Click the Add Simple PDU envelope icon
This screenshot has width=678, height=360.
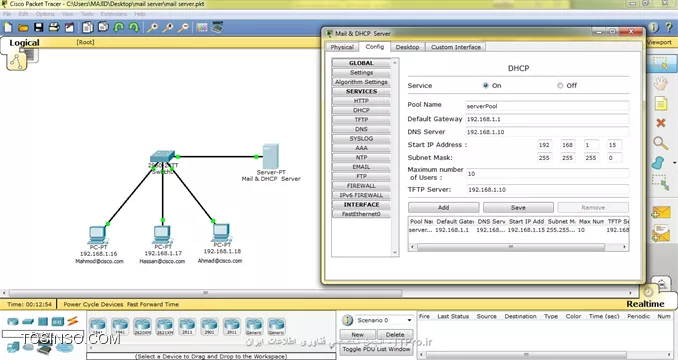(661, 212)
